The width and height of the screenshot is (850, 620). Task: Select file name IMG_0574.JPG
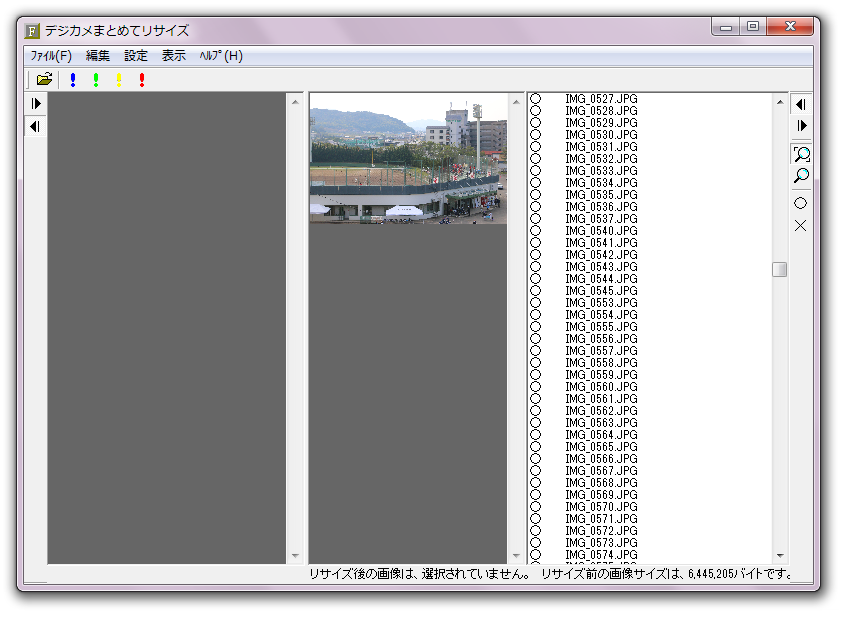click(601, 554)
